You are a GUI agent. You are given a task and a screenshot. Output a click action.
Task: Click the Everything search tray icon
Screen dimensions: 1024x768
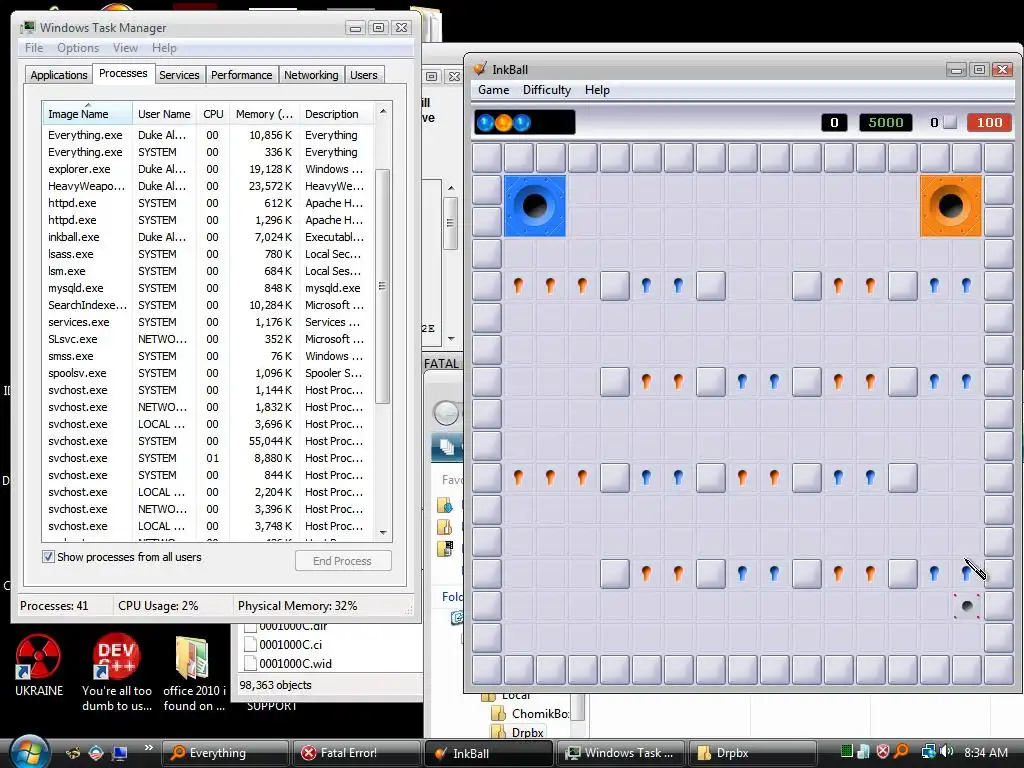point(902,752)
